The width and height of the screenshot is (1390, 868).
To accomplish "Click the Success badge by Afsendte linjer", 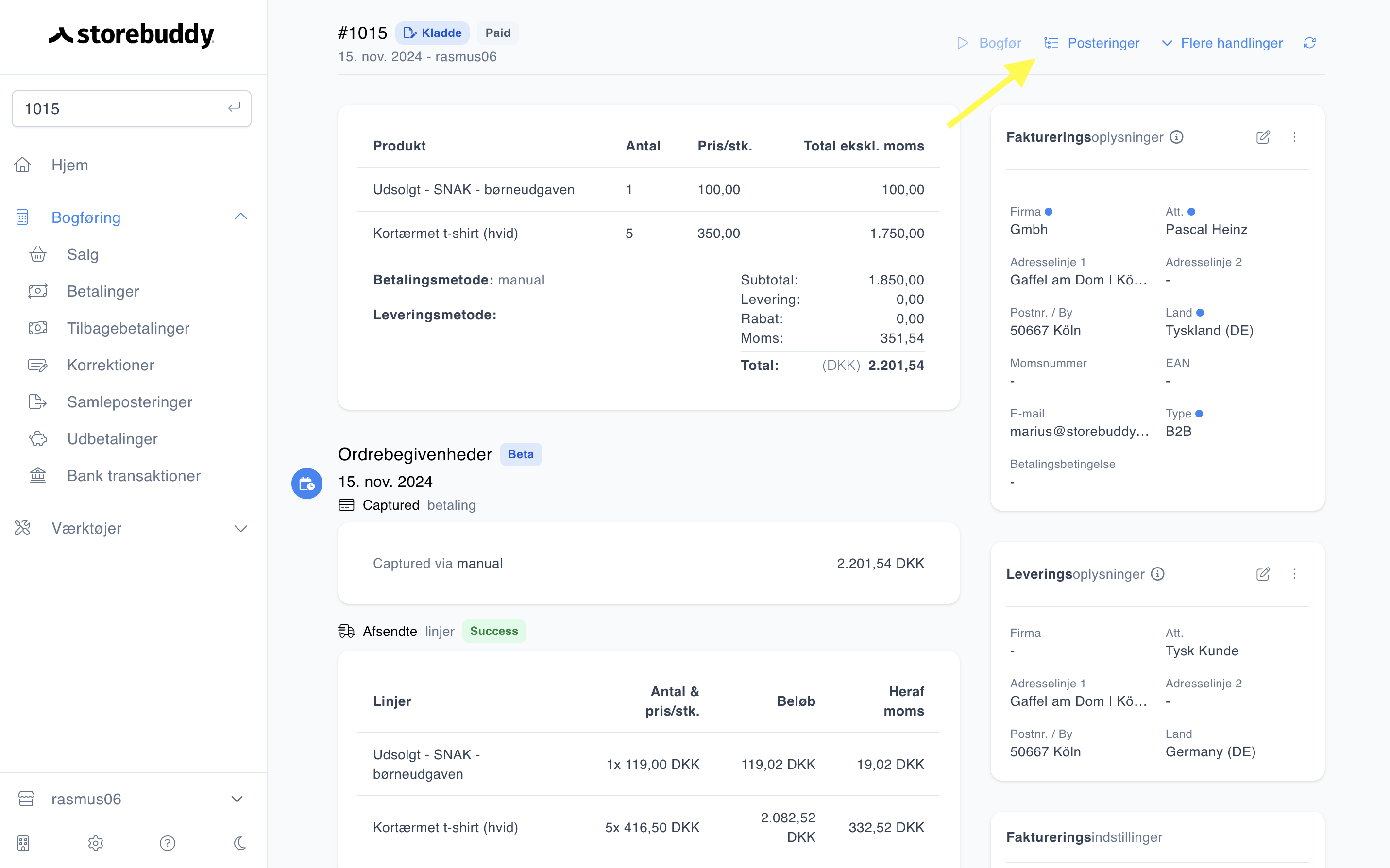I will tap(494, 631).
